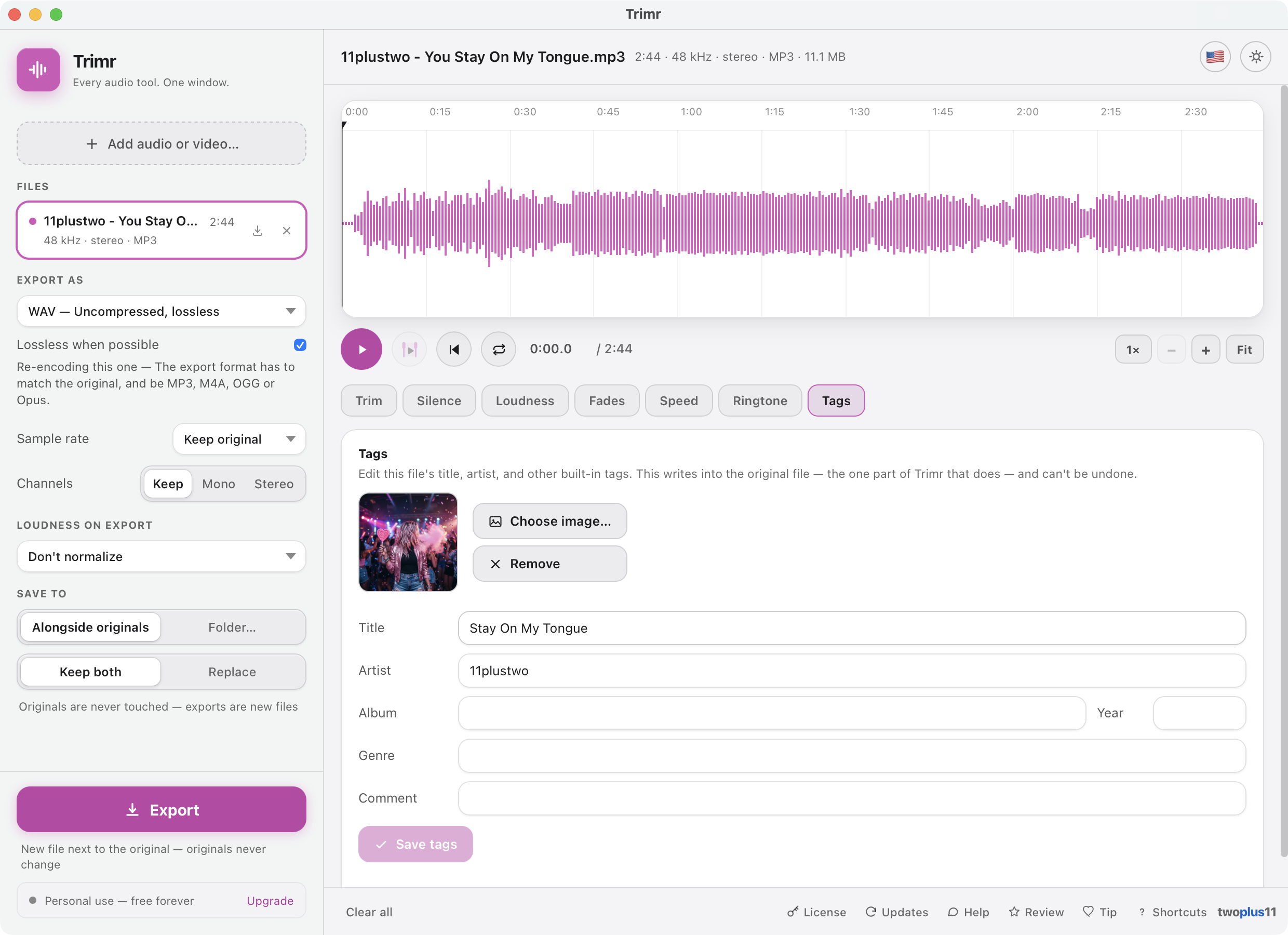Viewport: 1288px width, 935px height.
Task: Open the Export As format dropdown
Action: [x=162, y=311]
